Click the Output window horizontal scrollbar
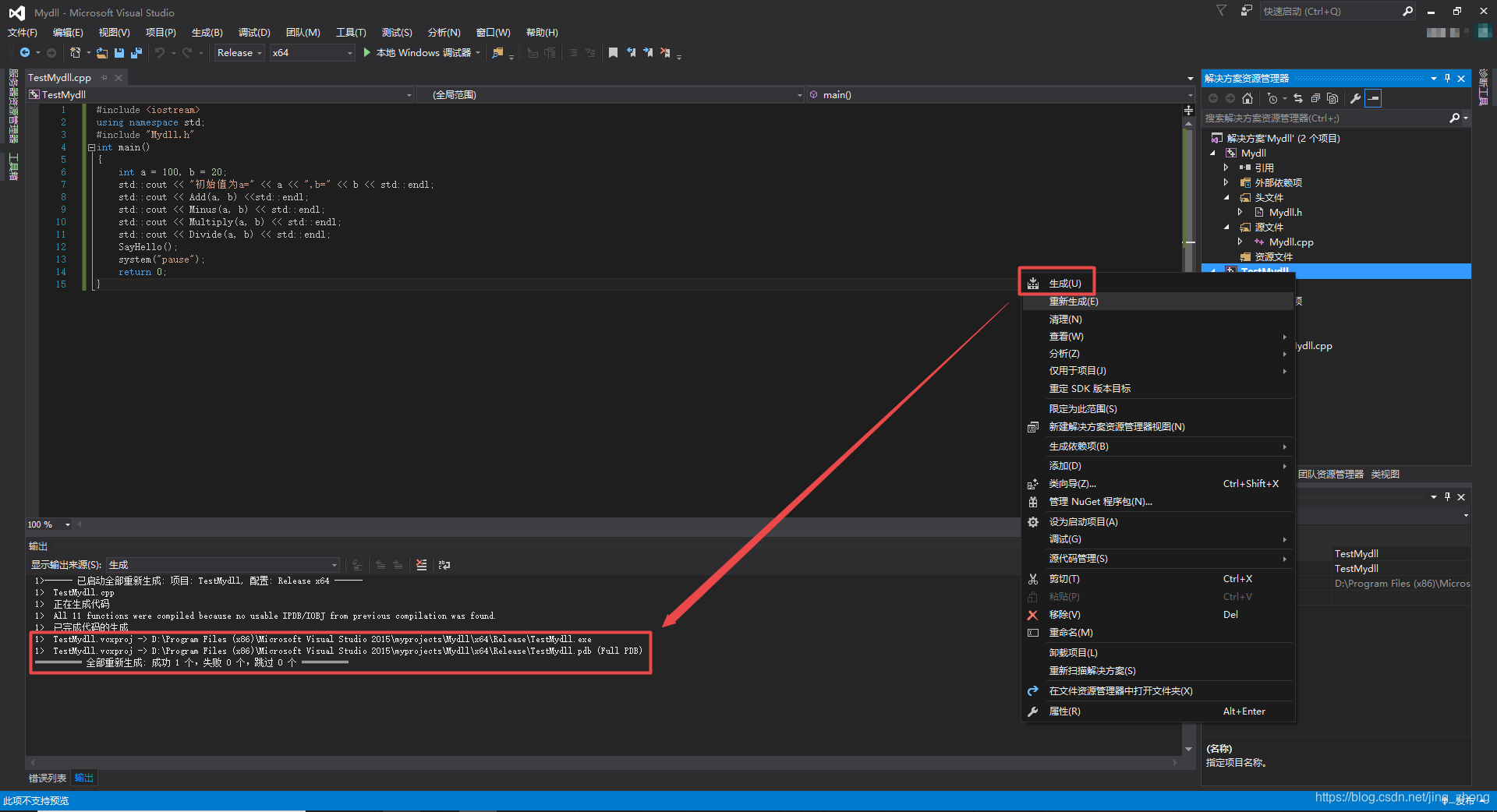The image size is (1497, 812). pyautogui.click(x=603, y=762)
